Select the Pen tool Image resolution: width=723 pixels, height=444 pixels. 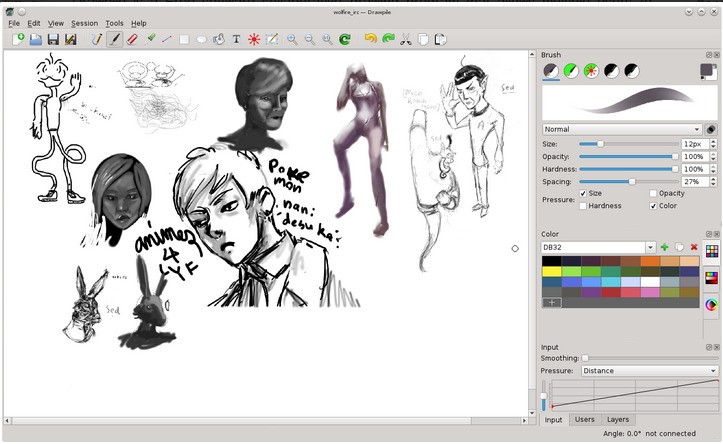(97, 40)
